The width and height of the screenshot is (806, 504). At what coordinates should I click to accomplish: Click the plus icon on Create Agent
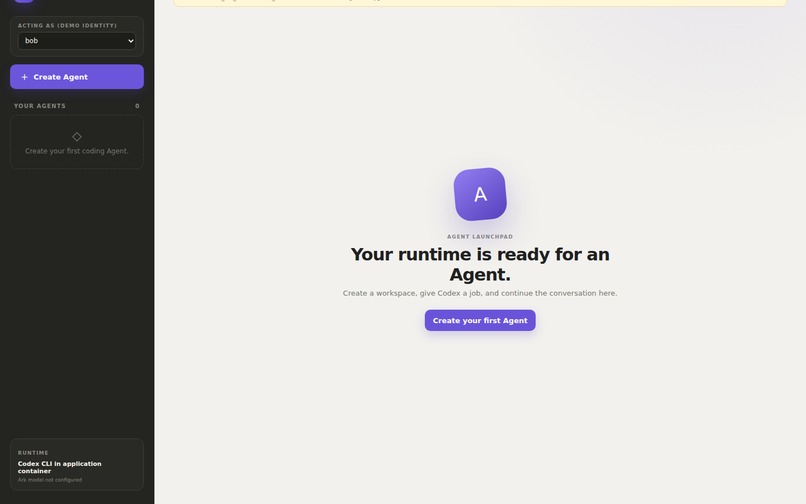coord(24,77)
